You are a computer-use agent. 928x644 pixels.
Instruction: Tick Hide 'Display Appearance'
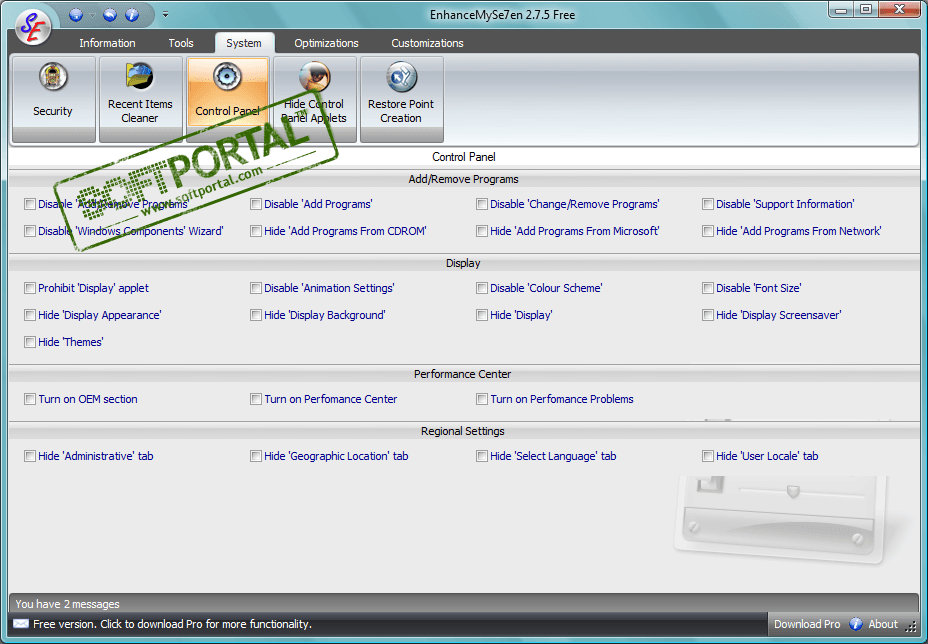point(30,315)
